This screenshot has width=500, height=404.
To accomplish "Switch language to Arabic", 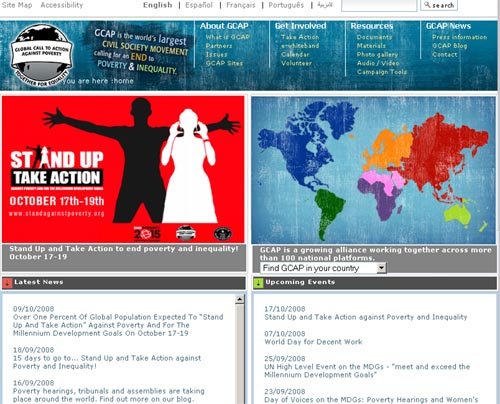I will (325, 5).
